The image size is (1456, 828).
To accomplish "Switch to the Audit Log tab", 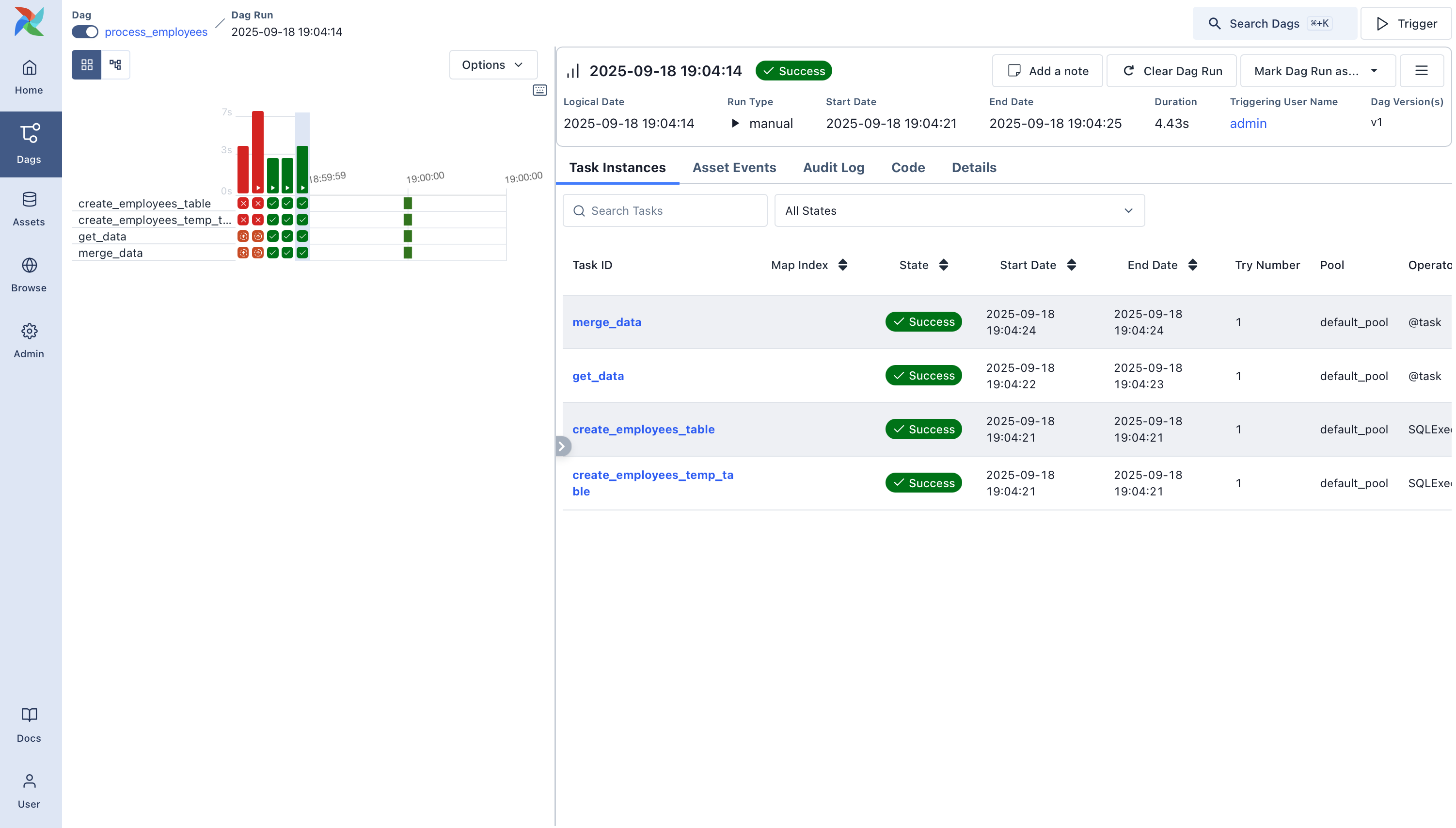I will point(834,167).
